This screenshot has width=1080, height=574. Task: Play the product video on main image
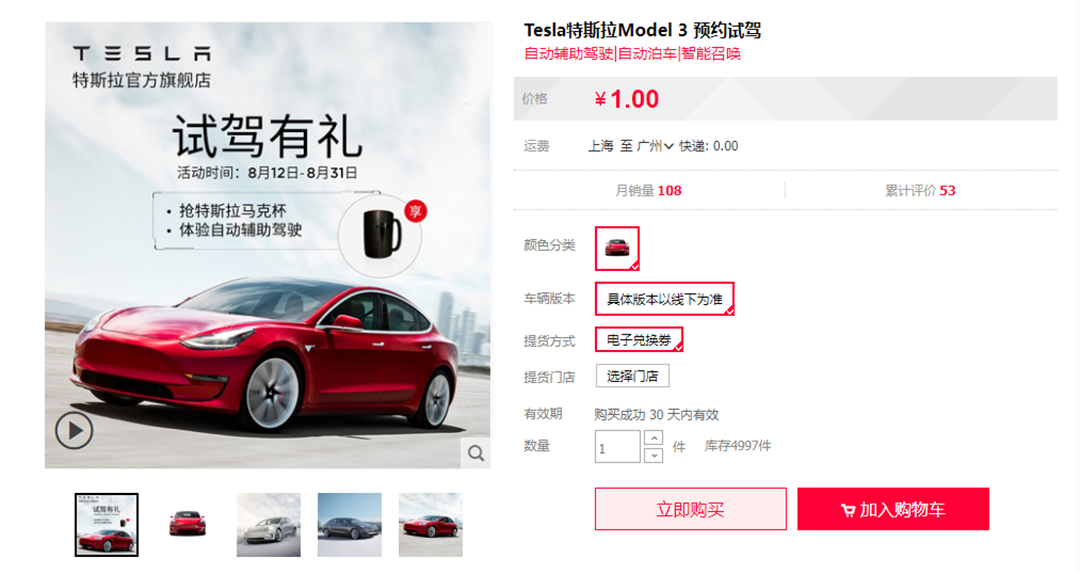74,431
